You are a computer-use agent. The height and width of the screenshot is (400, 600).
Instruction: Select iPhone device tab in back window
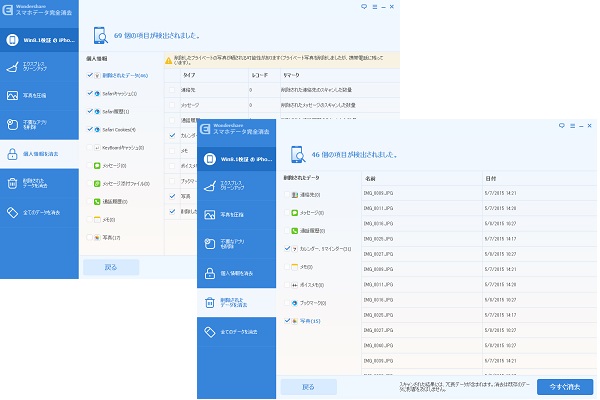(40, 41)
